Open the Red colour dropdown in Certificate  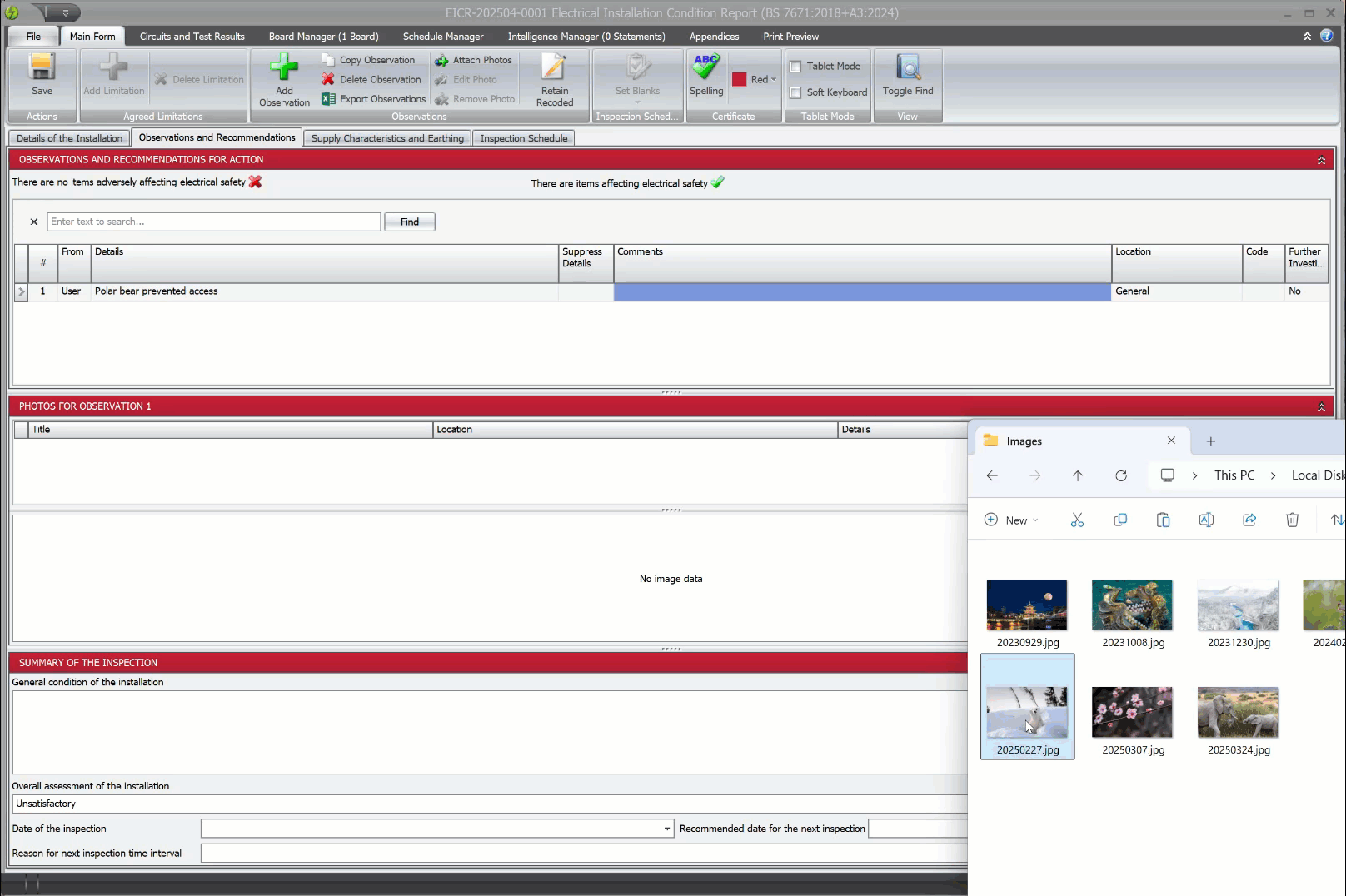click(x=772, y=79)
